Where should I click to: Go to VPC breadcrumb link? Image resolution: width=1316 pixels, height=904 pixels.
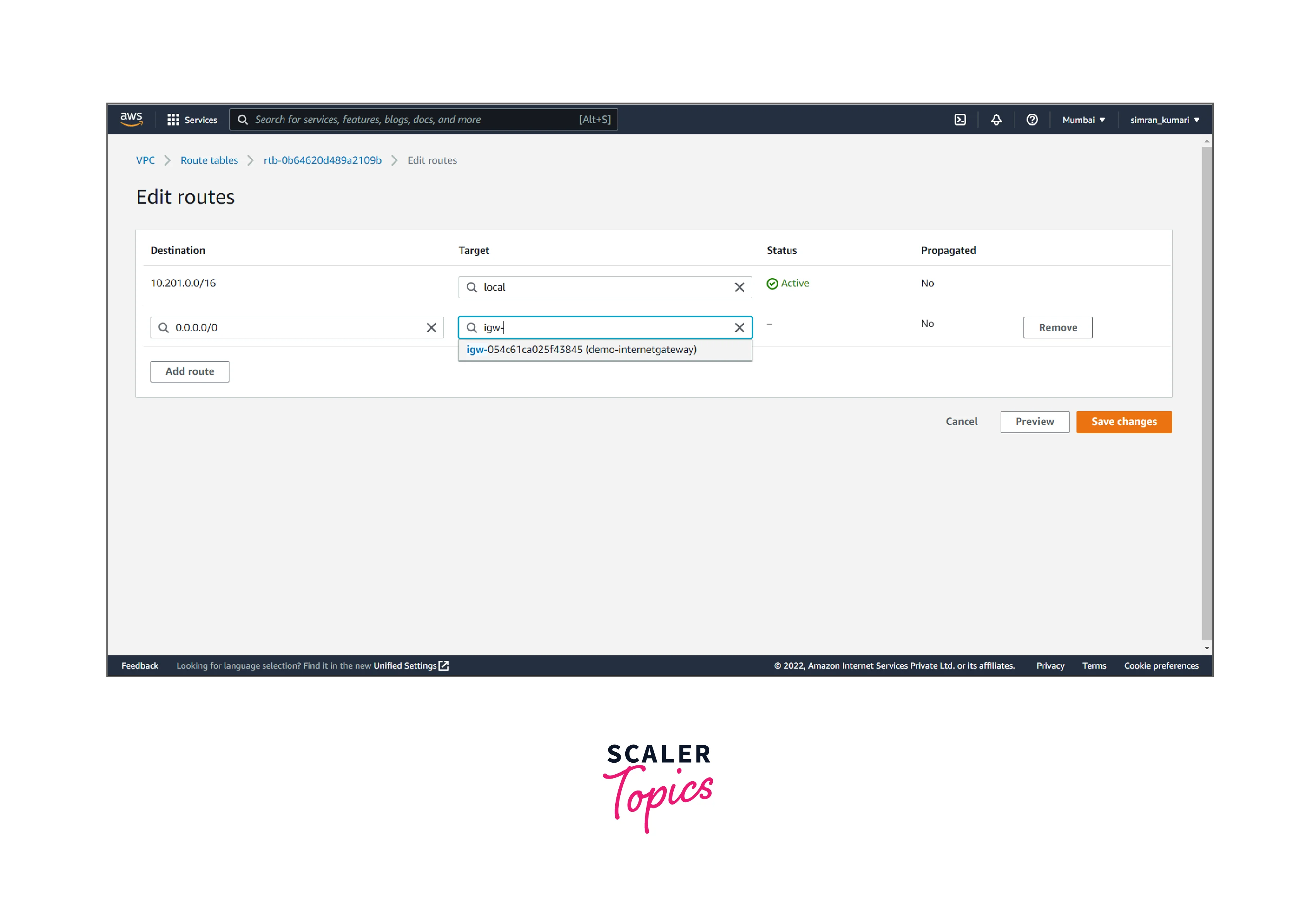click(x=145, y=160)
